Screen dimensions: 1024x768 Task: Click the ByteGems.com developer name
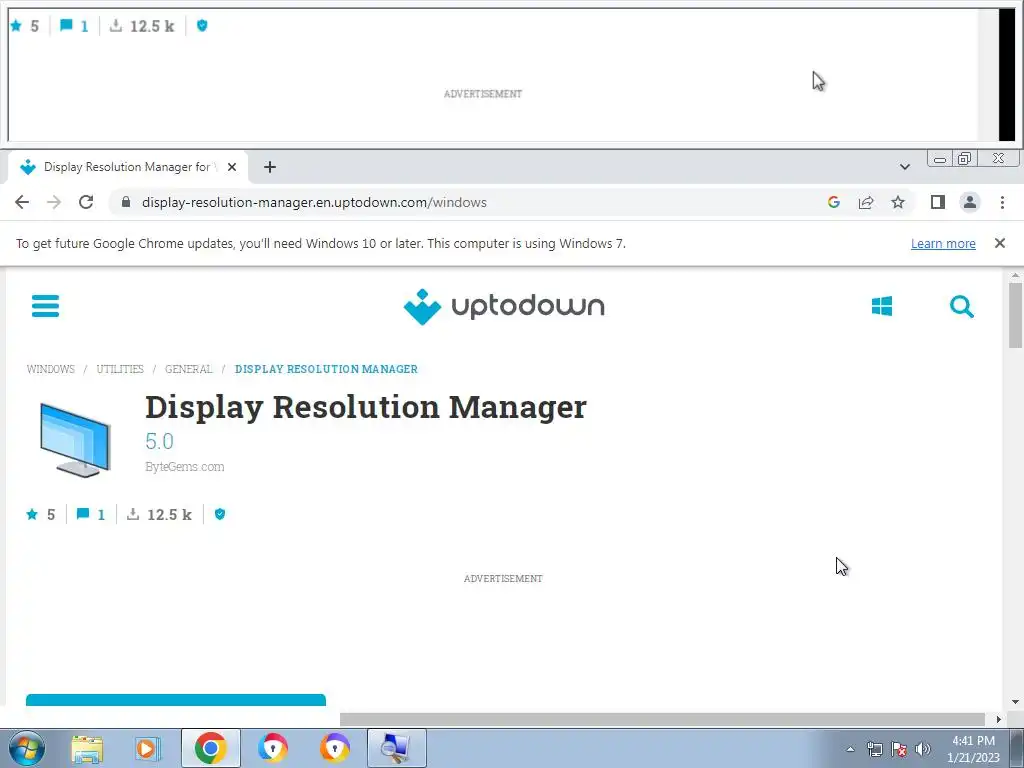185,467
